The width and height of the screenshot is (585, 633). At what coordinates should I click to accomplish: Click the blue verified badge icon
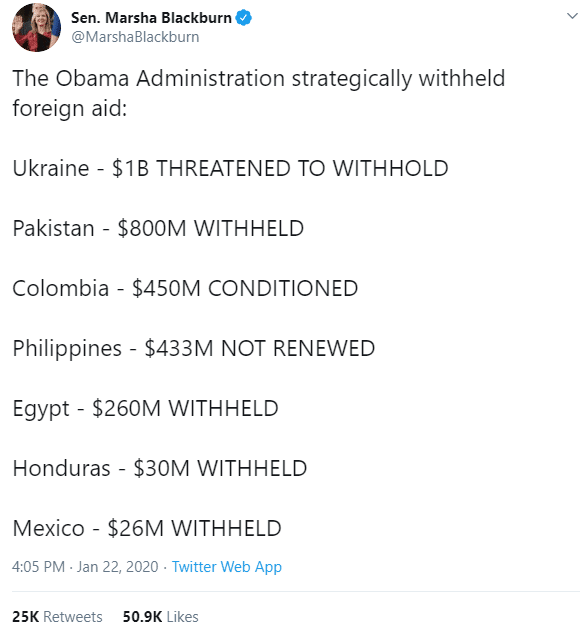[243, 18]
